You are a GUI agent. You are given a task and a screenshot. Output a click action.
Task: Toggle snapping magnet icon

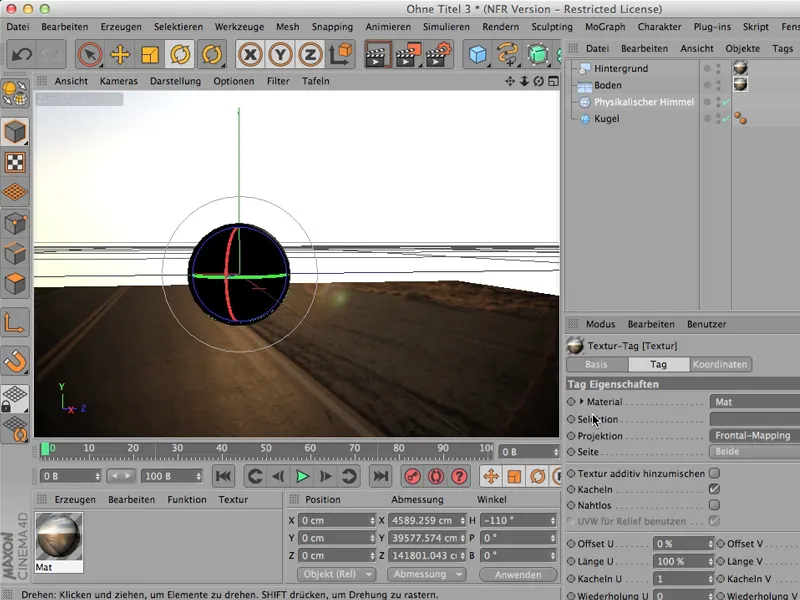[15, 362]
